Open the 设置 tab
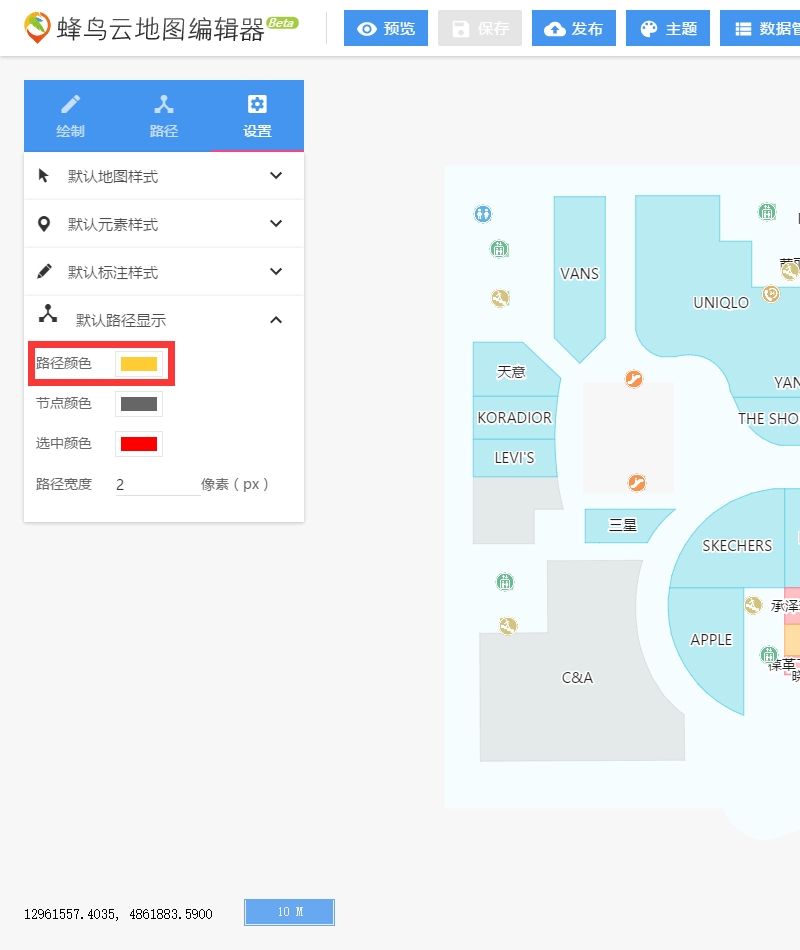Screen dimensions: 800x950 click(x=257, y=116)
